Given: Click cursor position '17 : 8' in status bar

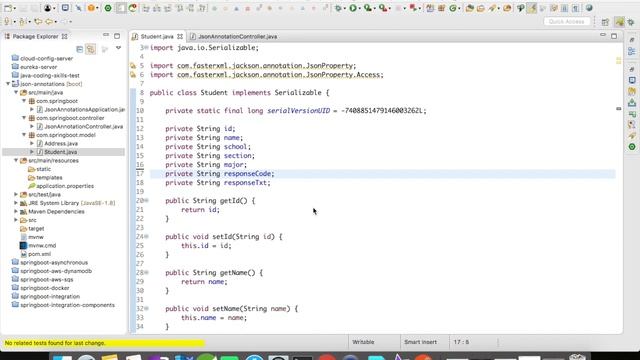Looking at the screenshot, I should pos(461,342).
